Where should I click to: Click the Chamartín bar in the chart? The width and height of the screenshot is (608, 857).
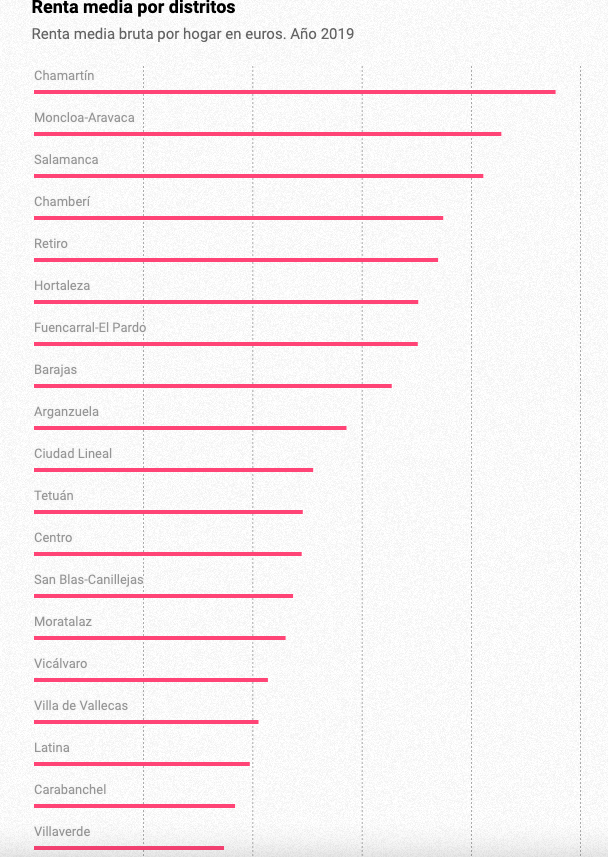pos(294,92)
